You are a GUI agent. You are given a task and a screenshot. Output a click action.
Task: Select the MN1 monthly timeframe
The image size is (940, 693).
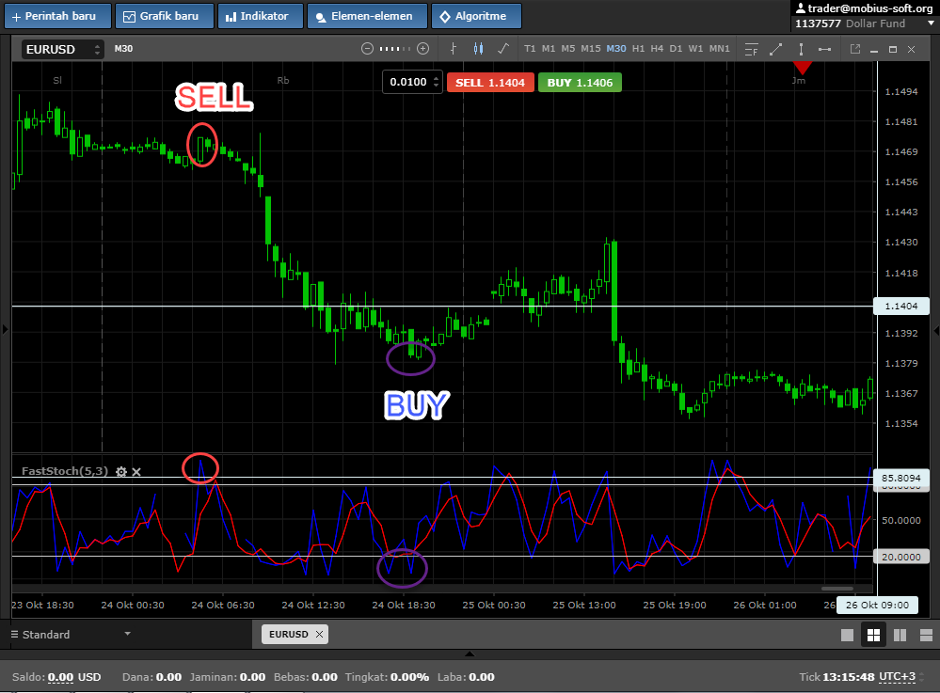point(719,49)
